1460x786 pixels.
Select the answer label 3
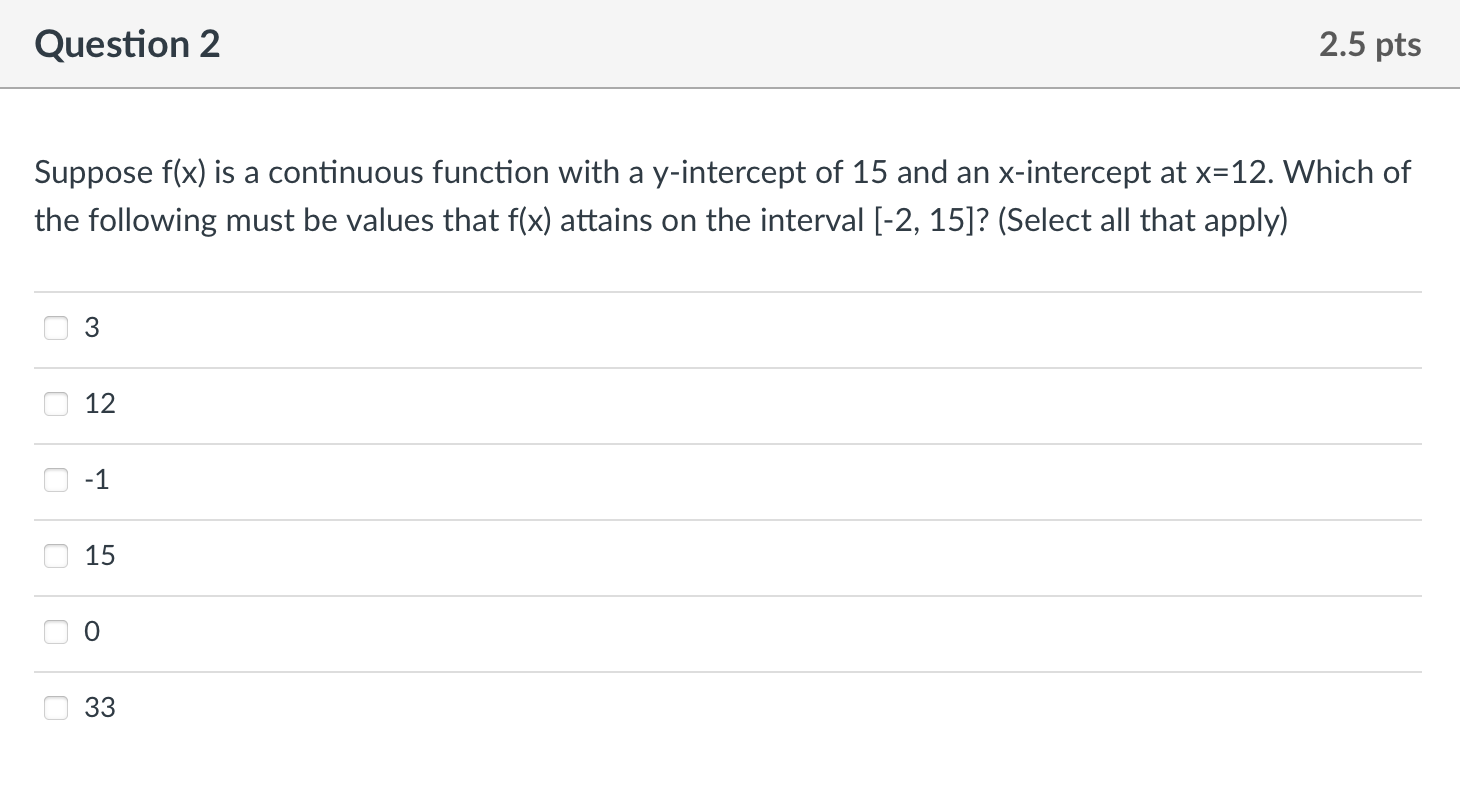pos(92,327)
